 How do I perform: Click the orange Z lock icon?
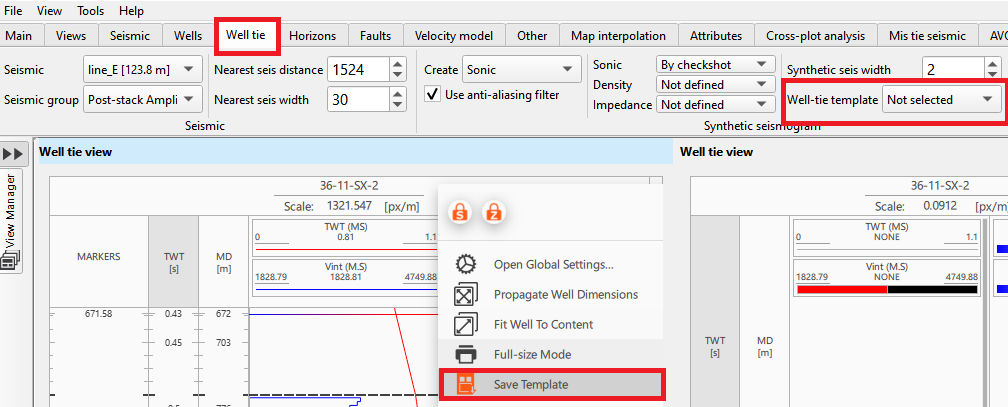493,212
